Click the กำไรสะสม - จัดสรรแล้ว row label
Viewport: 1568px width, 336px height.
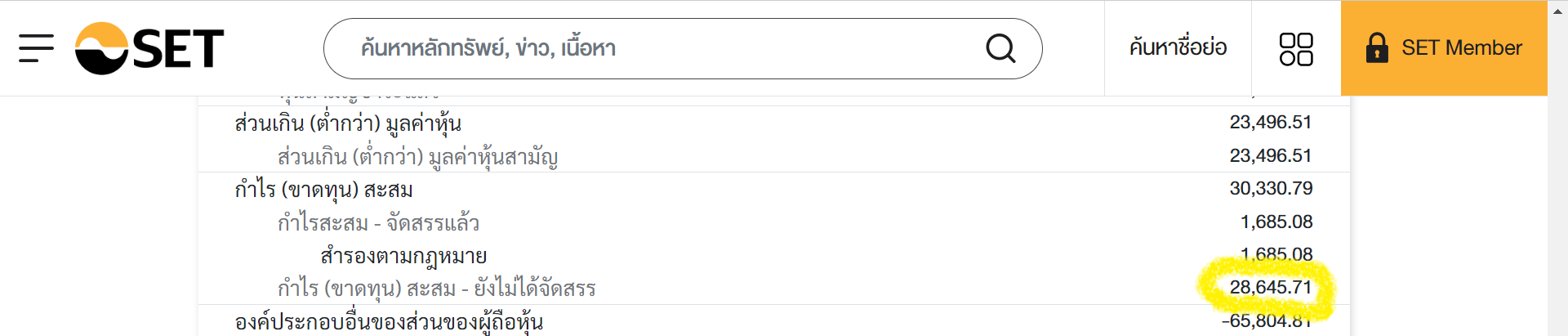(378, 222)
